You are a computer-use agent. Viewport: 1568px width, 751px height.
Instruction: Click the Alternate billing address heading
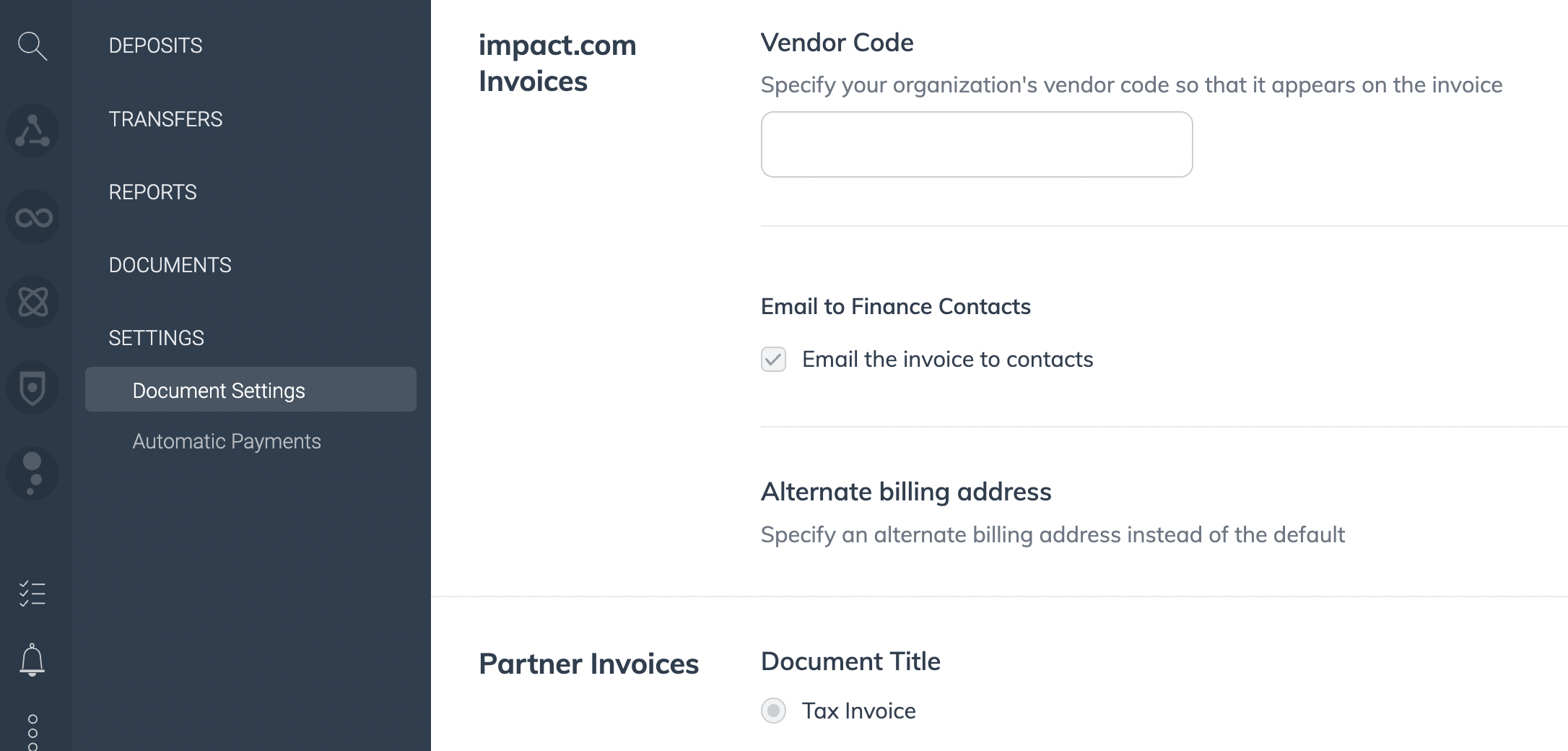tap(906, 492)
